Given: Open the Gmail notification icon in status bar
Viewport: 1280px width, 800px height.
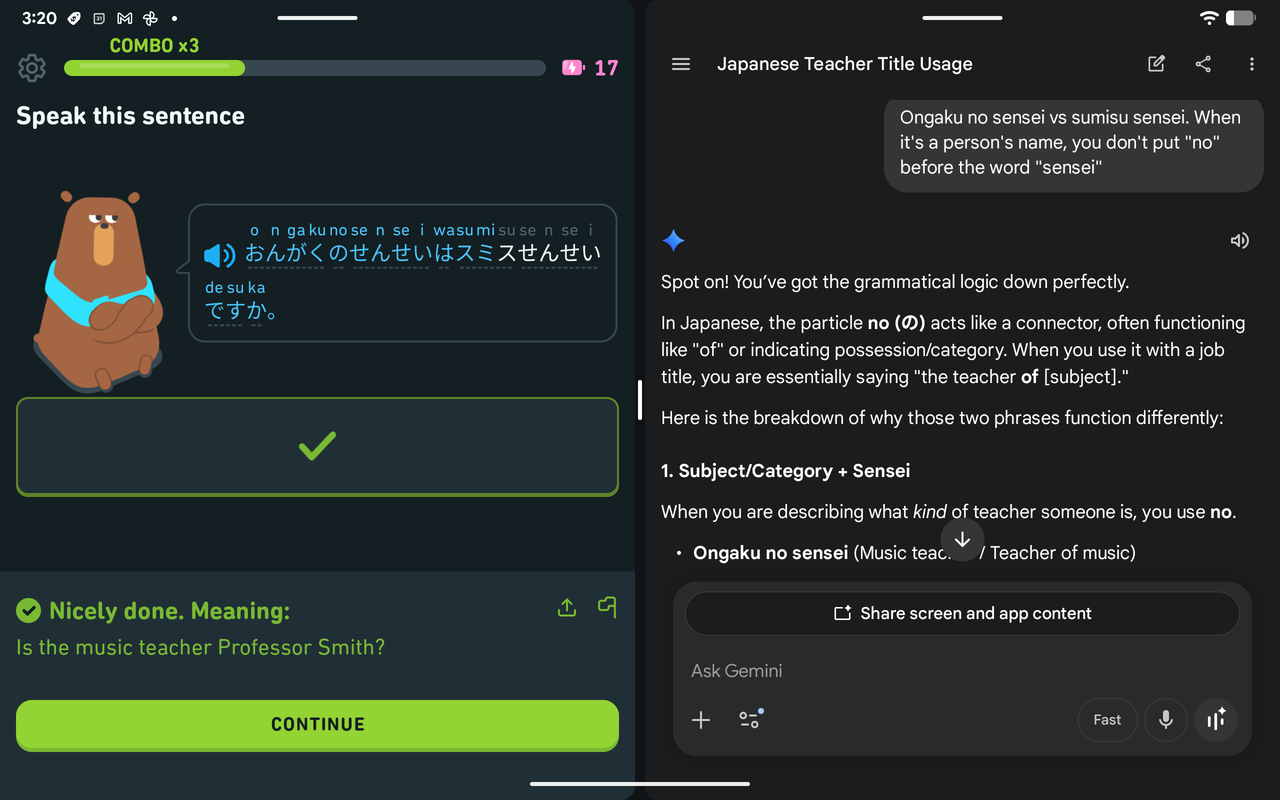Looking at the screenshot, I should [x=125, y=18].
